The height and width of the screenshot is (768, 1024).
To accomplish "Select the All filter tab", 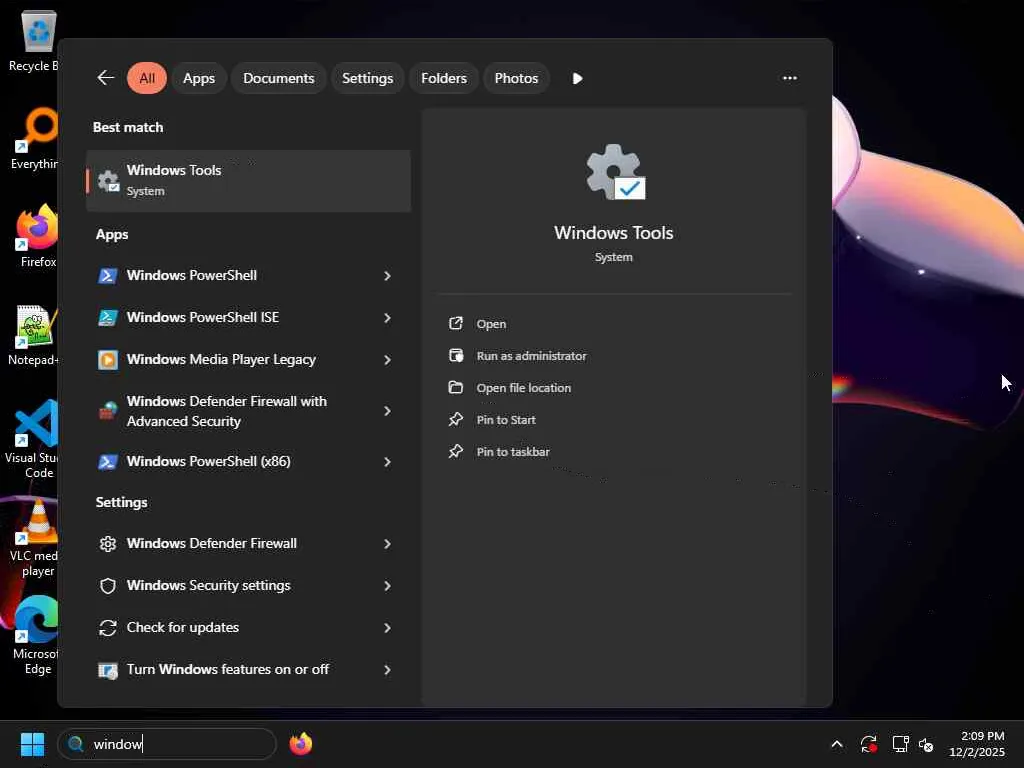I will [147, 78].
